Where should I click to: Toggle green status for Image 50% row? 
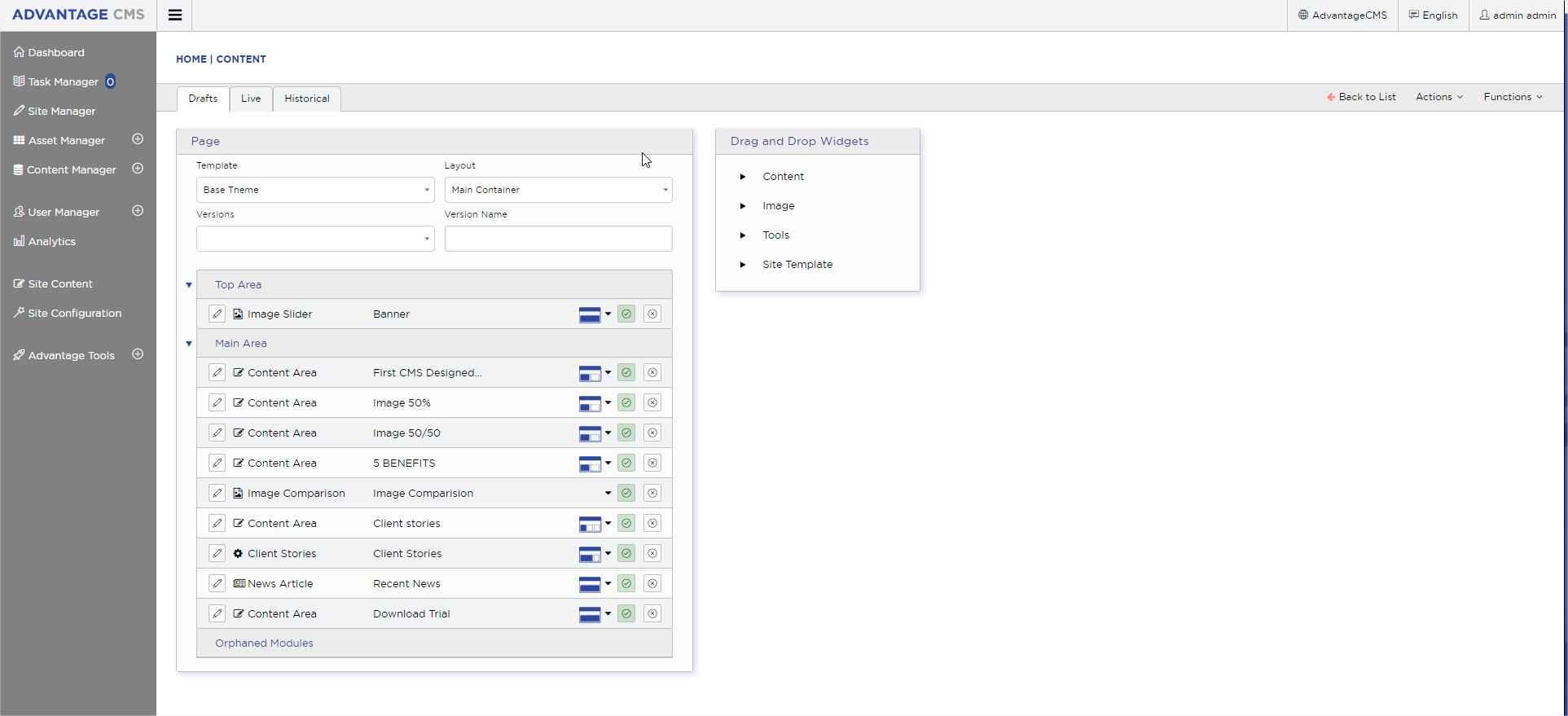tap(626, 402)
